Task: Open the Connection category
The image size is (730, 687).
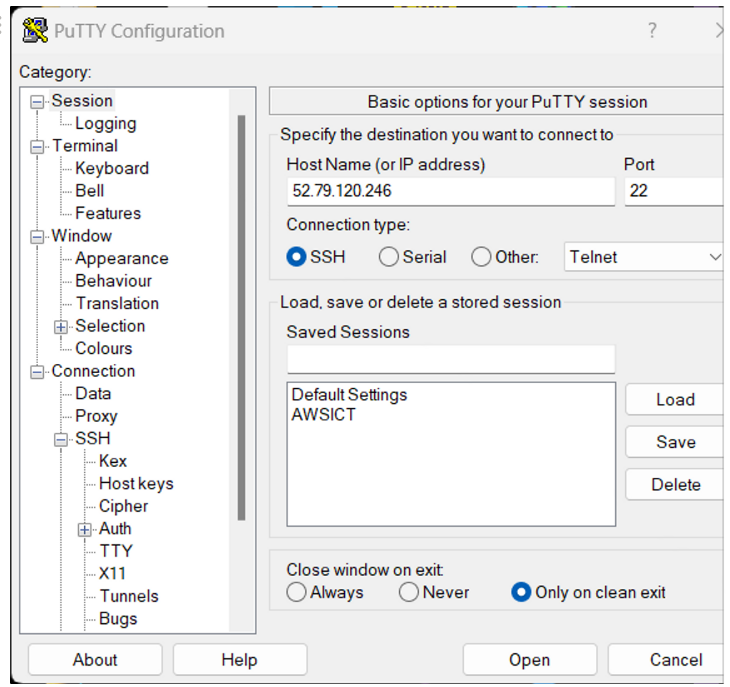Action: click(x=94, y=371)
